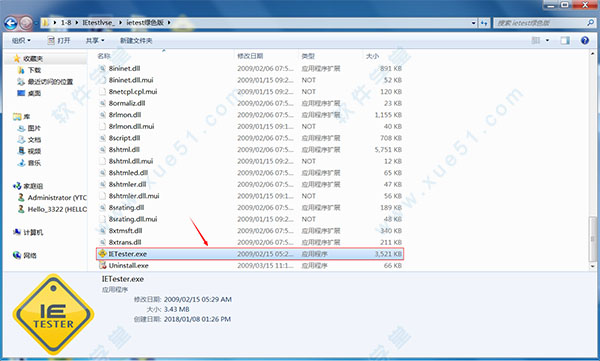Click the Uninstall.exe file icon
This screenshot has width=600, height=361.
pyautogui.click(x=102, y=265)
